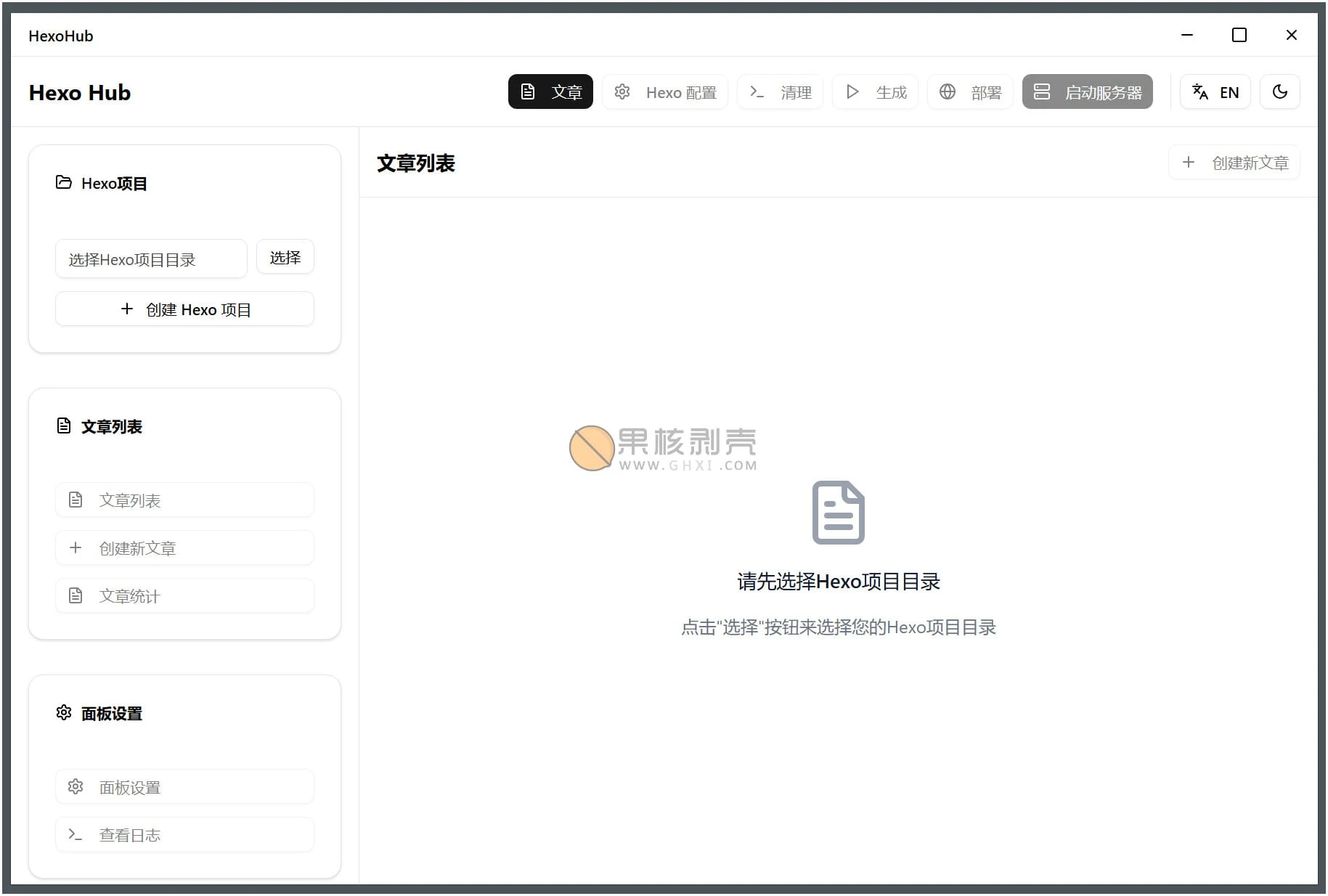1328x896 pixels.
Task: Click the 选择 button to pick a directory
Action: pos(285,258)
